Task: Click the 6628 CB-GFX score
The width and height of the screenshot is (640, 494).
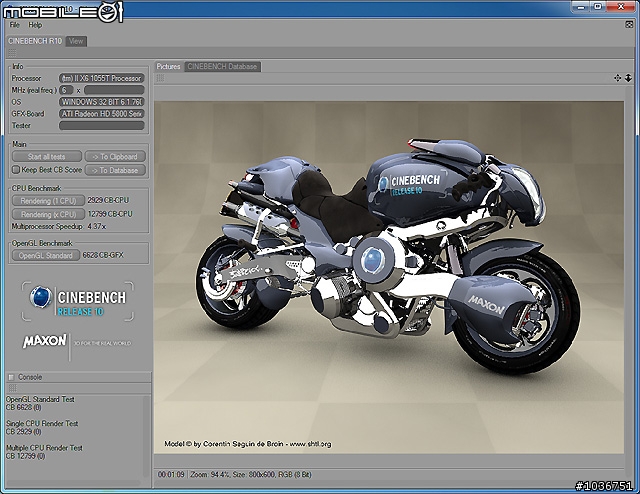Action: click(x=103, y=255)
